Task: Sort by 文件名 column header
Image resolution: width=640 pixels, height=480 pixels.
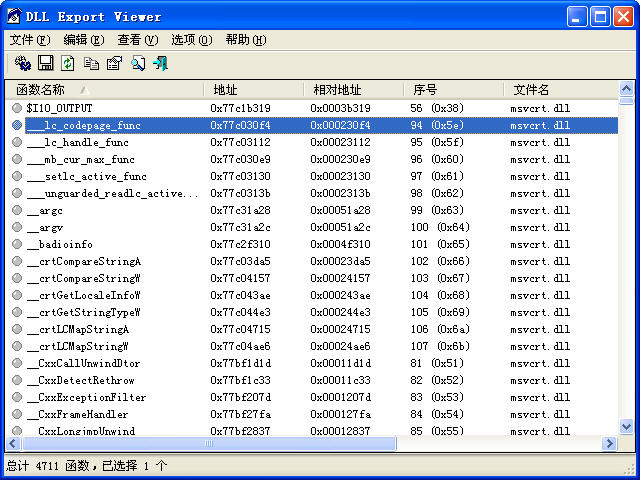Action: (561, 89)
